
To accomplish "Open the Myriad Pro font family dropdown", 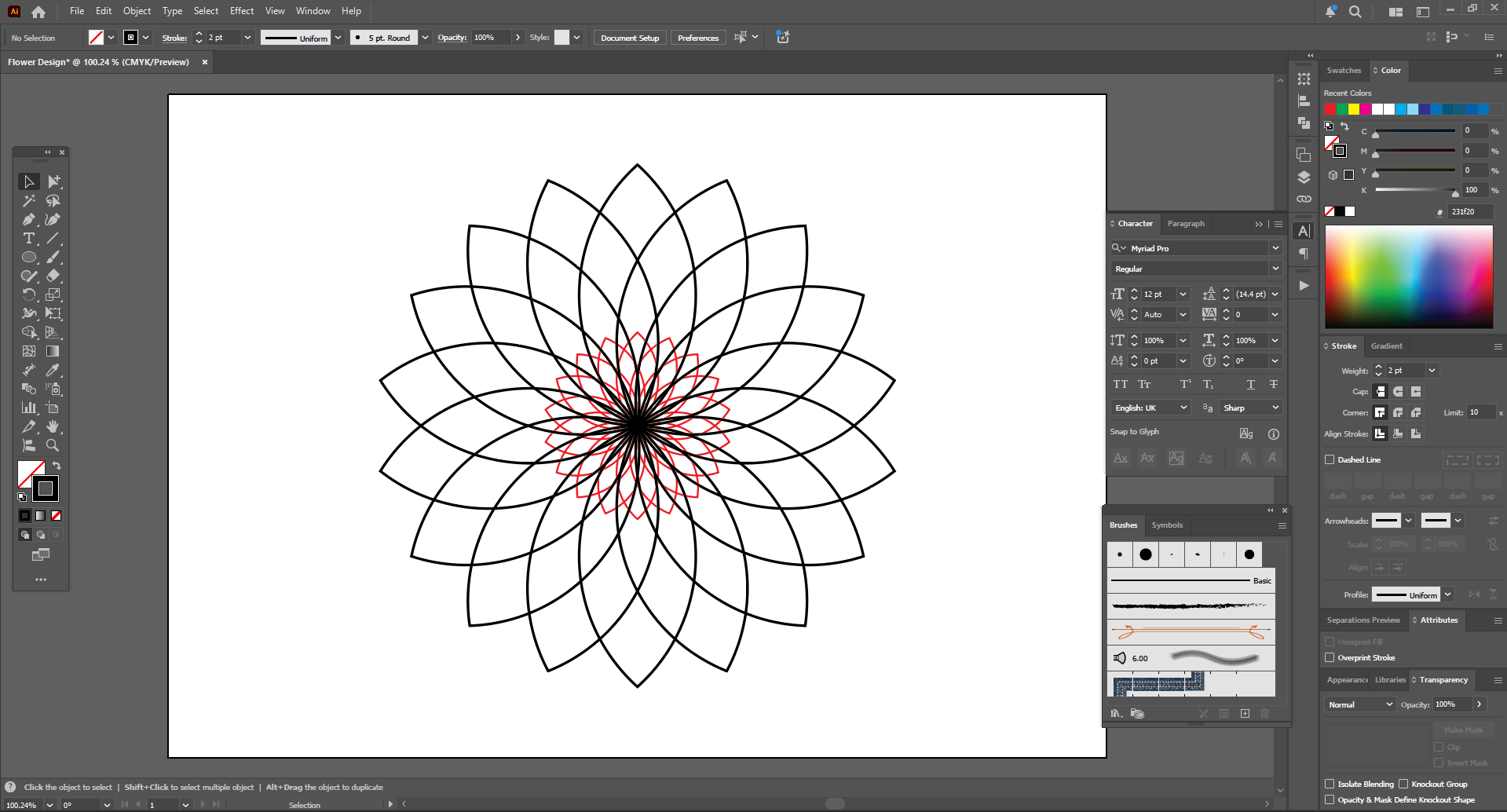I will click(x=1275, y=248).
